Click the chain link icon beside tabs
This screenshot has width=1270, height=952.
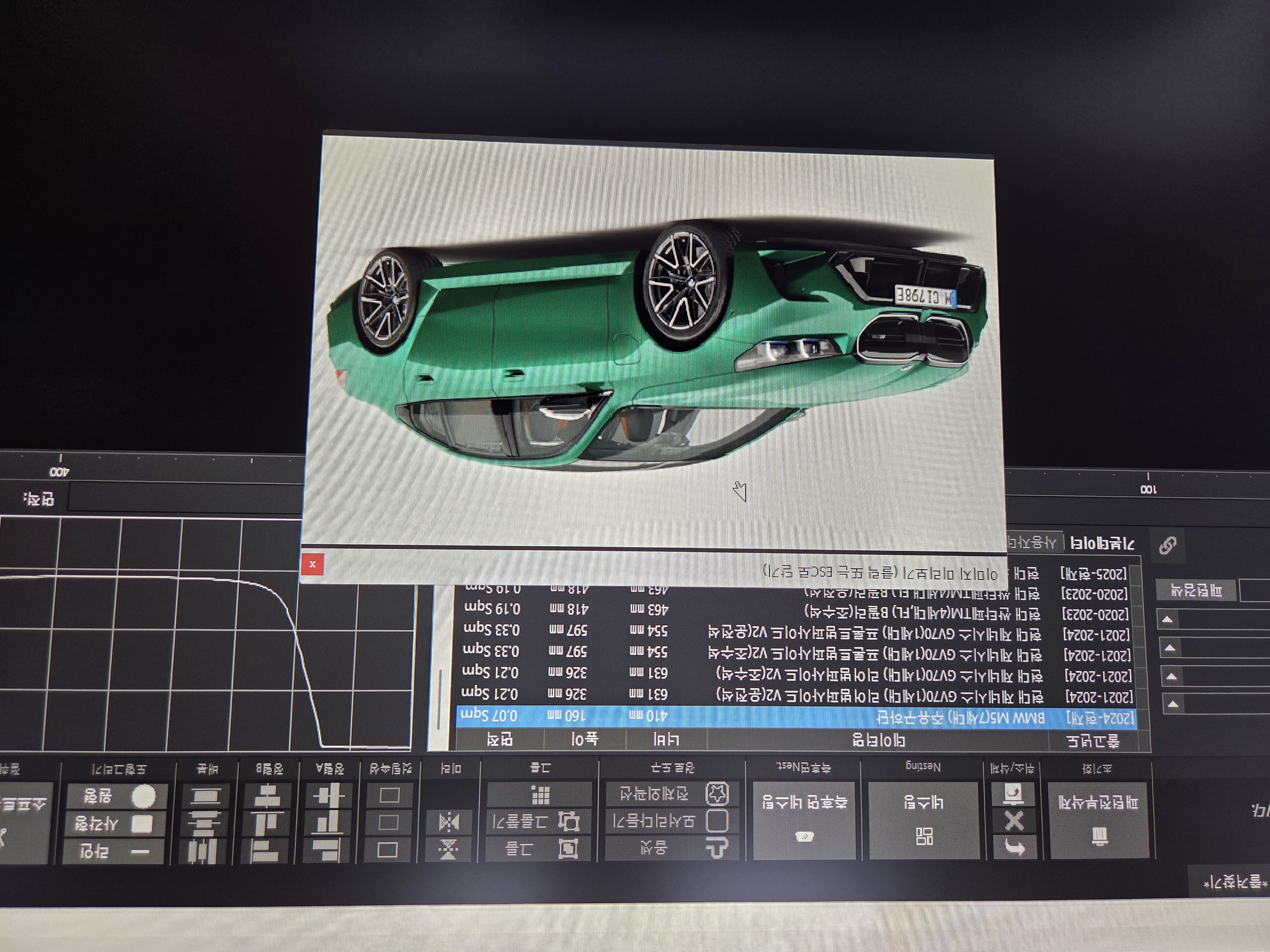point(1168,545)
